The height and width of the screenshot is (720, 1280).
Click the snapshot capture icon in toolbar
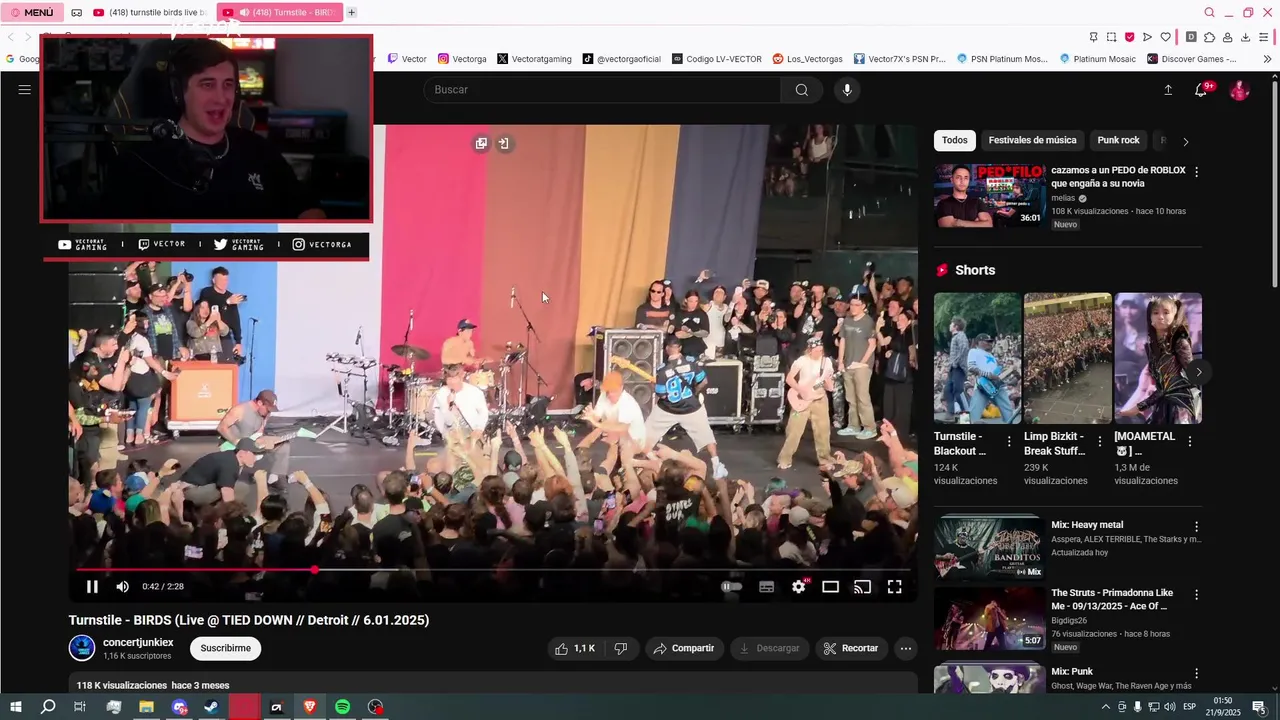pos(1111,37)
